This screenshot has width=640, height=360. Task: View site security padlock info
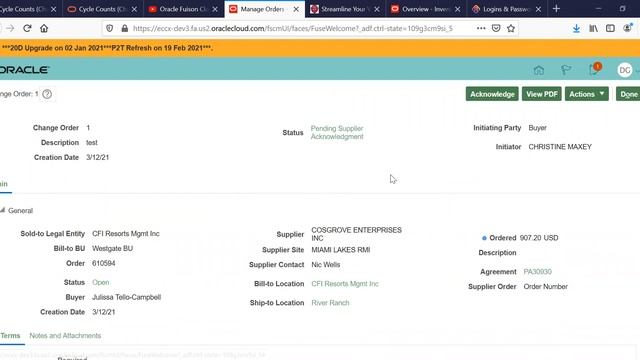pyautogui.click(x=125, y=28)
